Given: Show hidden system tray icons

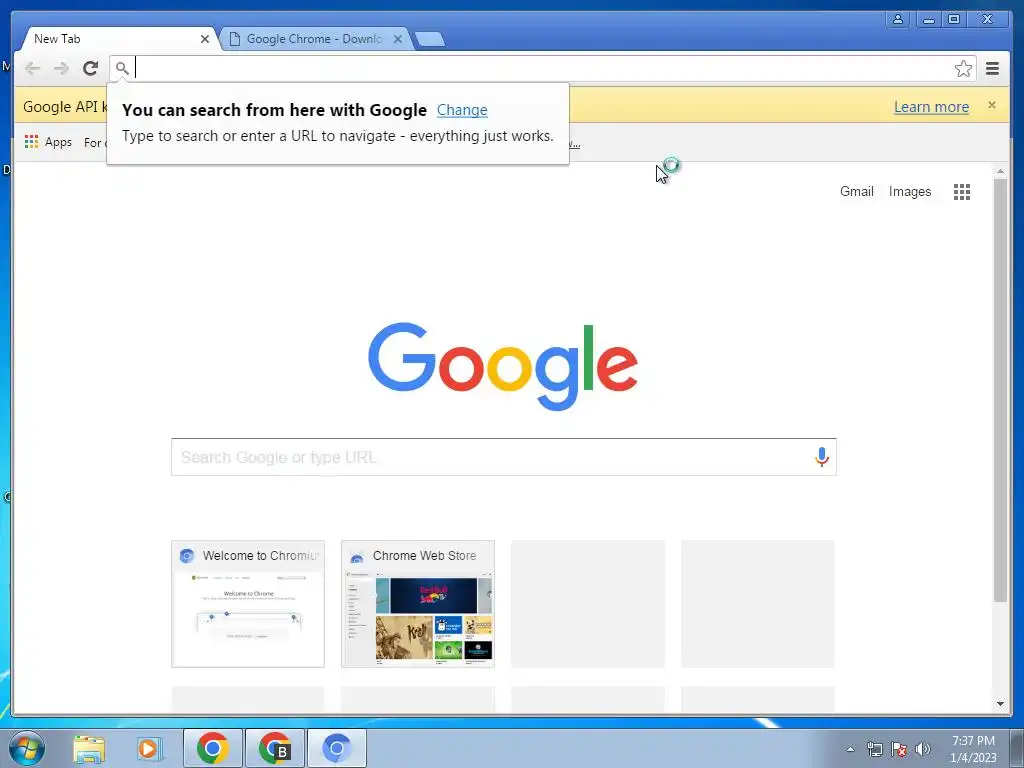Looking at the screenshot, I should click(x=850, y=749).
